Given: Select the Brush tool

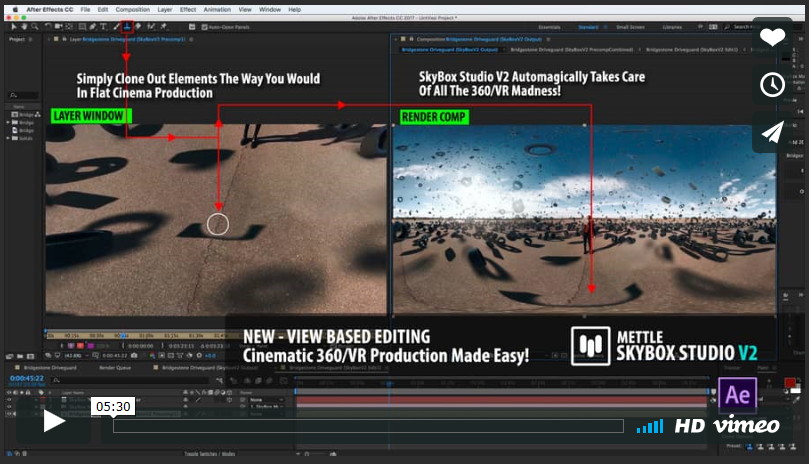Looking at the screenshot, I should [x=117, y=26].
